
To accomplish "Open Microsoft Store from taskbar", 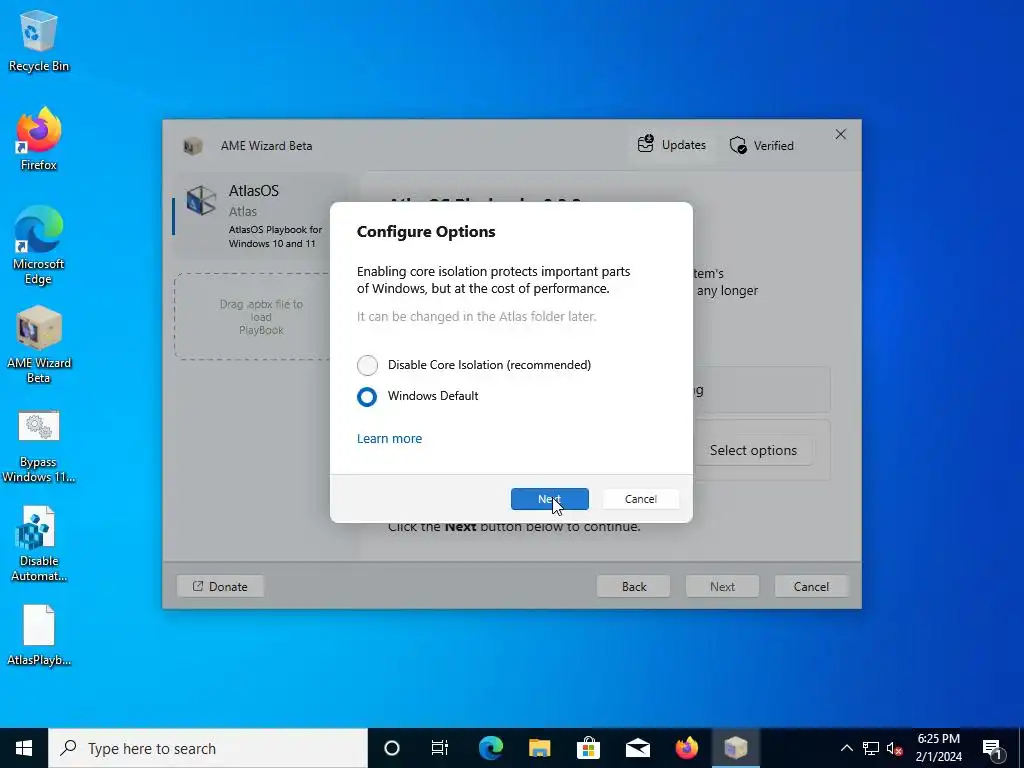I will pyautogui.click(x=588, y=748).
